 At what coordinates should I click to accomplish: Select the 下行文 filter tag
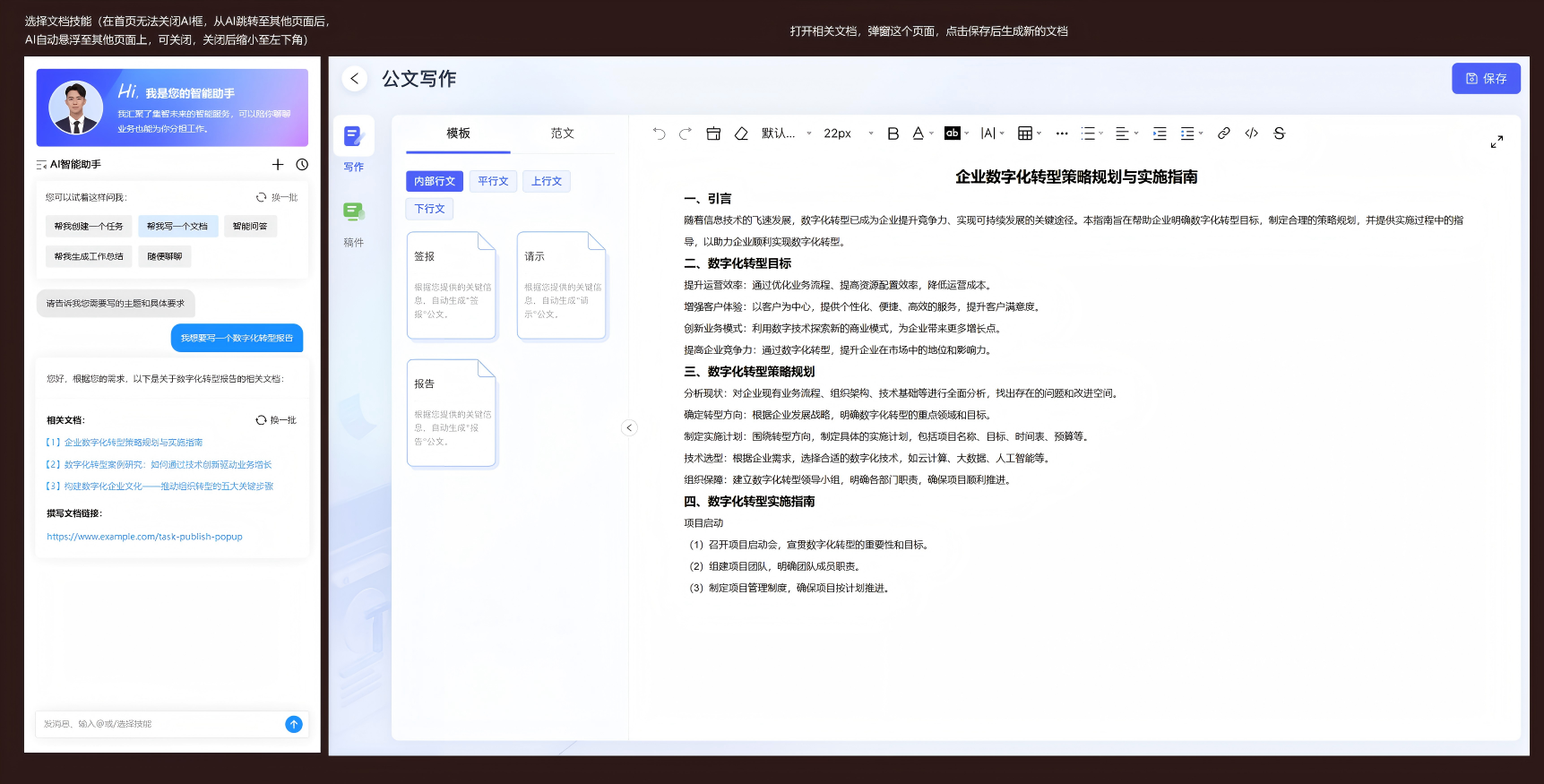point(429,209)
